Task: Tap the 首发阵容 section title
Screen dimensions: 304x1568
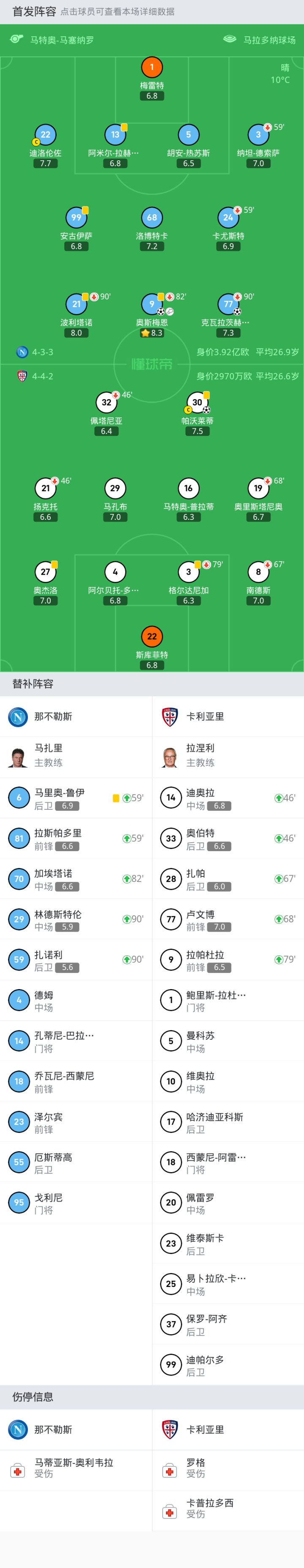Action: point(34,11)
